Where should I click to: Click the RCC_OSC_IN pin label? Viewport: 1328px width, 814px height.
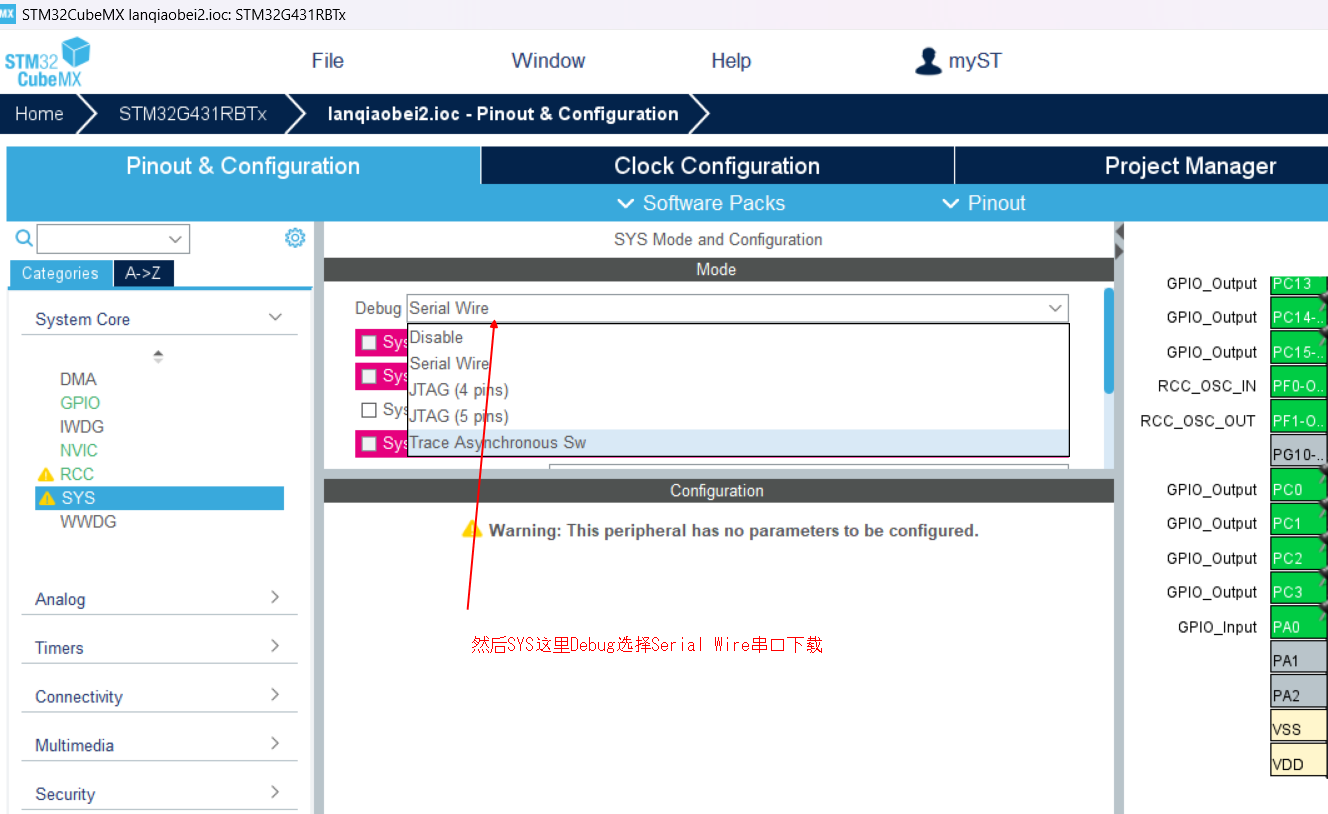click(1207, 386)
